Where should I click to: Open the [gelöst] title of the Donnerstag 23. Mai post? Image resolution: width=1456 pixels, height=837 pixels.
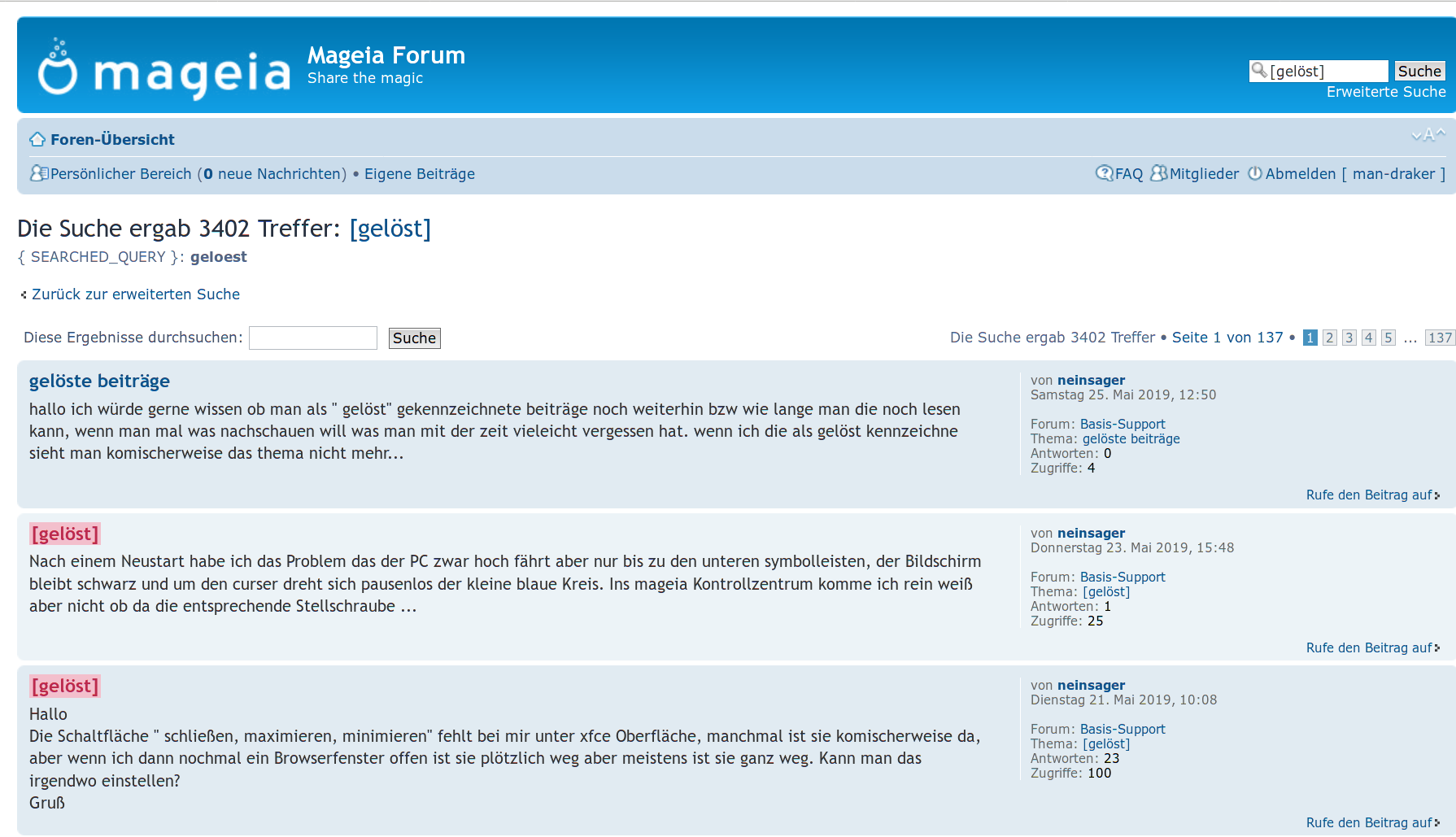point(65,534)
